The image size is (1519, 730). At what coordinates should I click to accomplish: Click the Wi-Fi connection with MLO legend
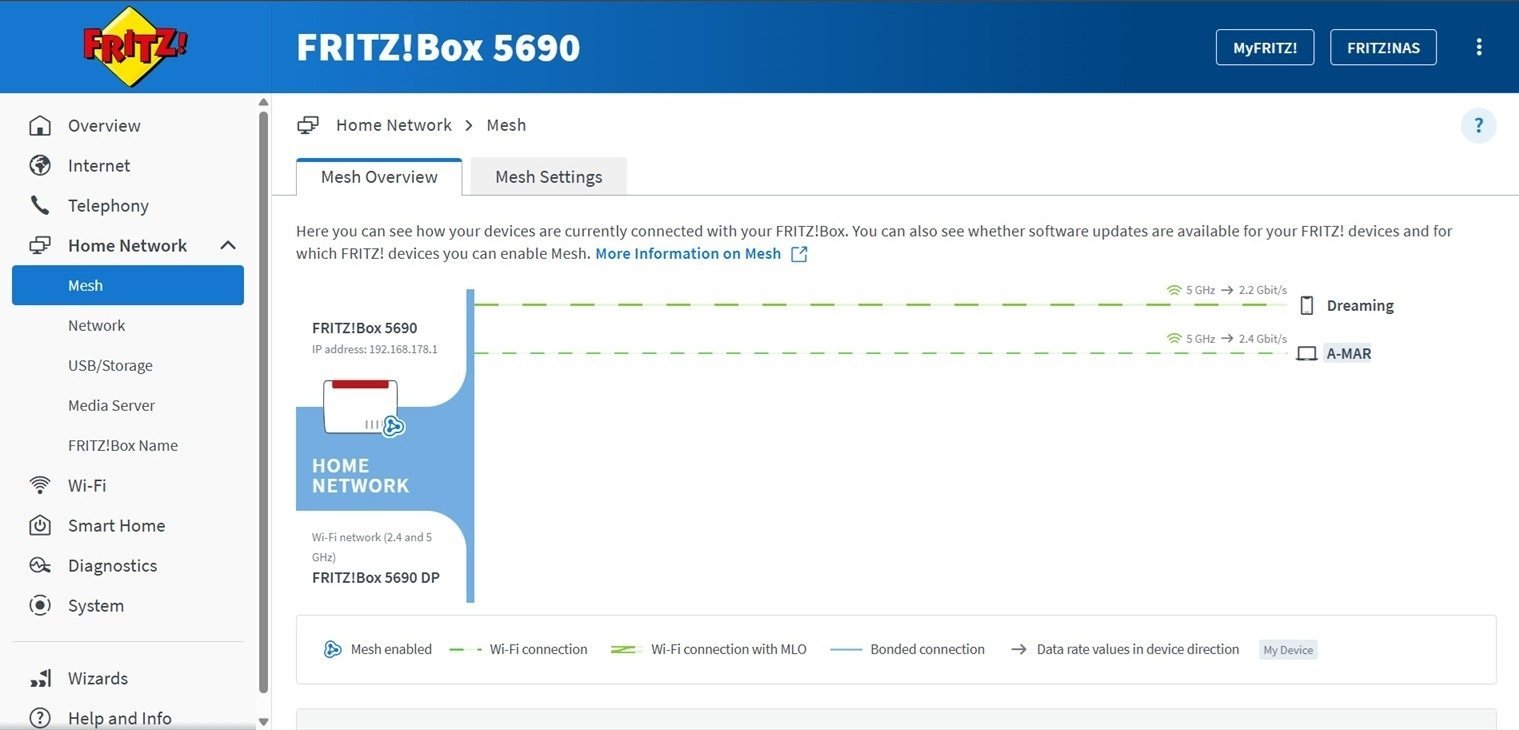pos(709,650)
